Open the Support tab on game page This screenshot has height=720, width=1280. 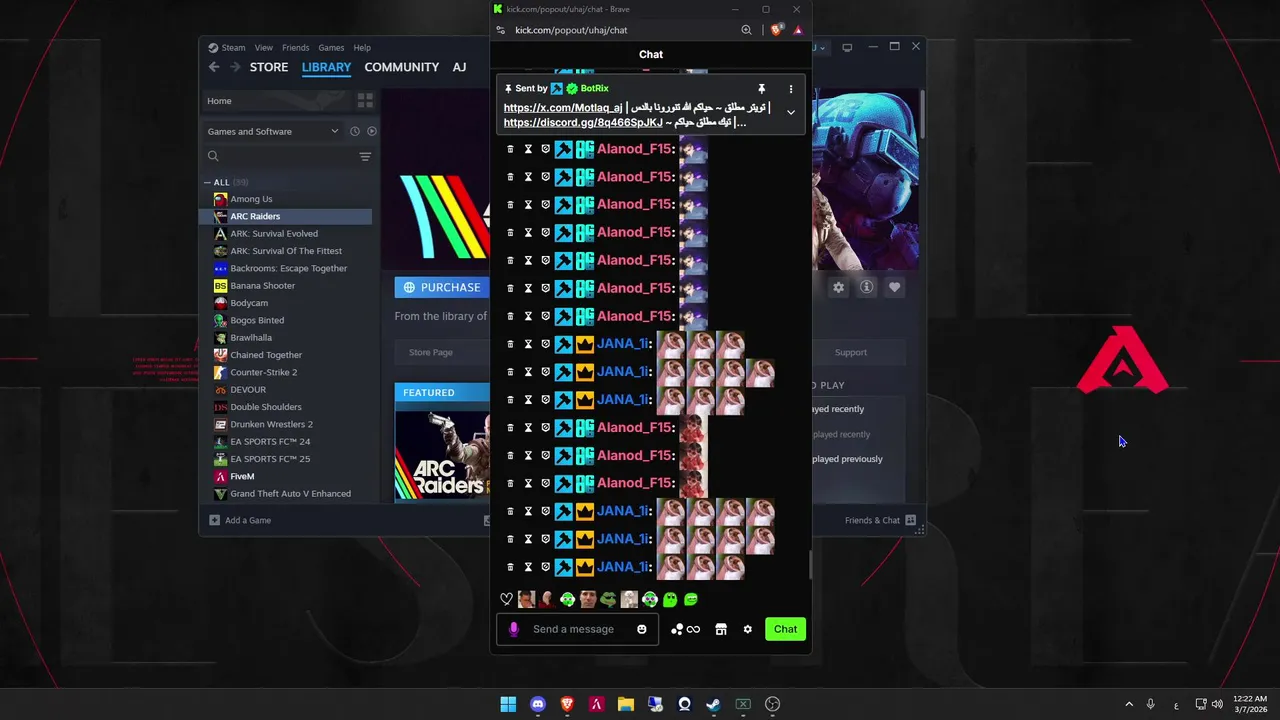point(851,352)
